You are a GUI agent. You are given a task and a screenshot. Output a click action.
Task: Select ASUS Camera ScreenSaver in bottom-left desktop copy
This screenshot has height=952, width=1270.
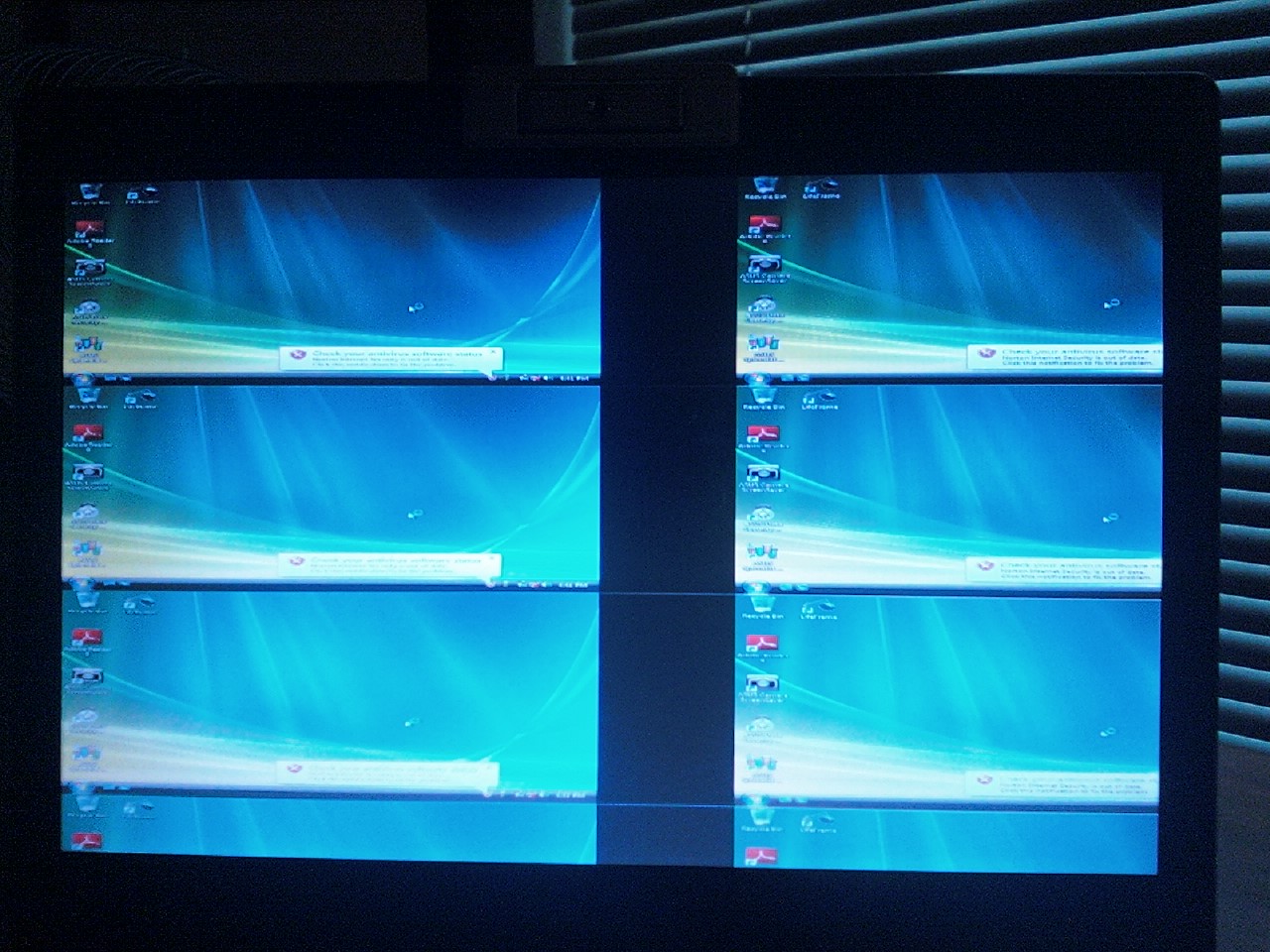click(x=88, y=680)
